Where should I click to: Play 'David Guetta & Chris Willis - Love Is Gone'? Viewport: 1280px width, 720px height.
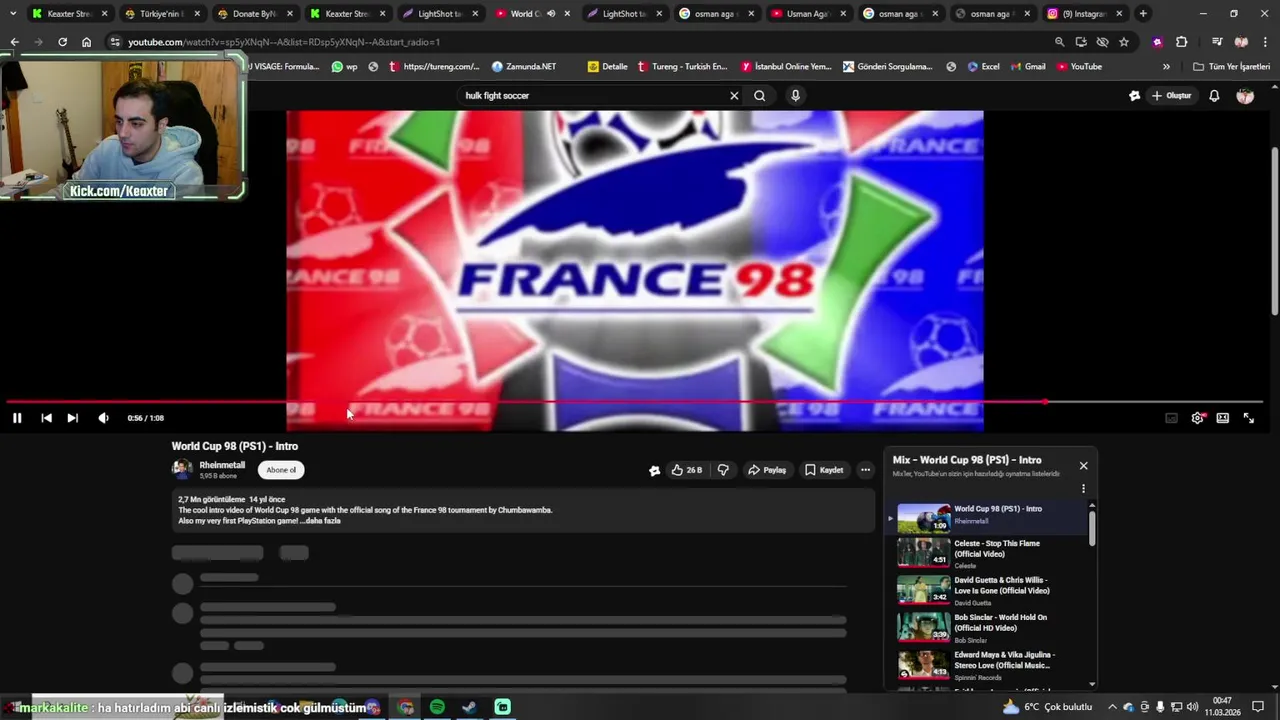(x=985, y=591)
